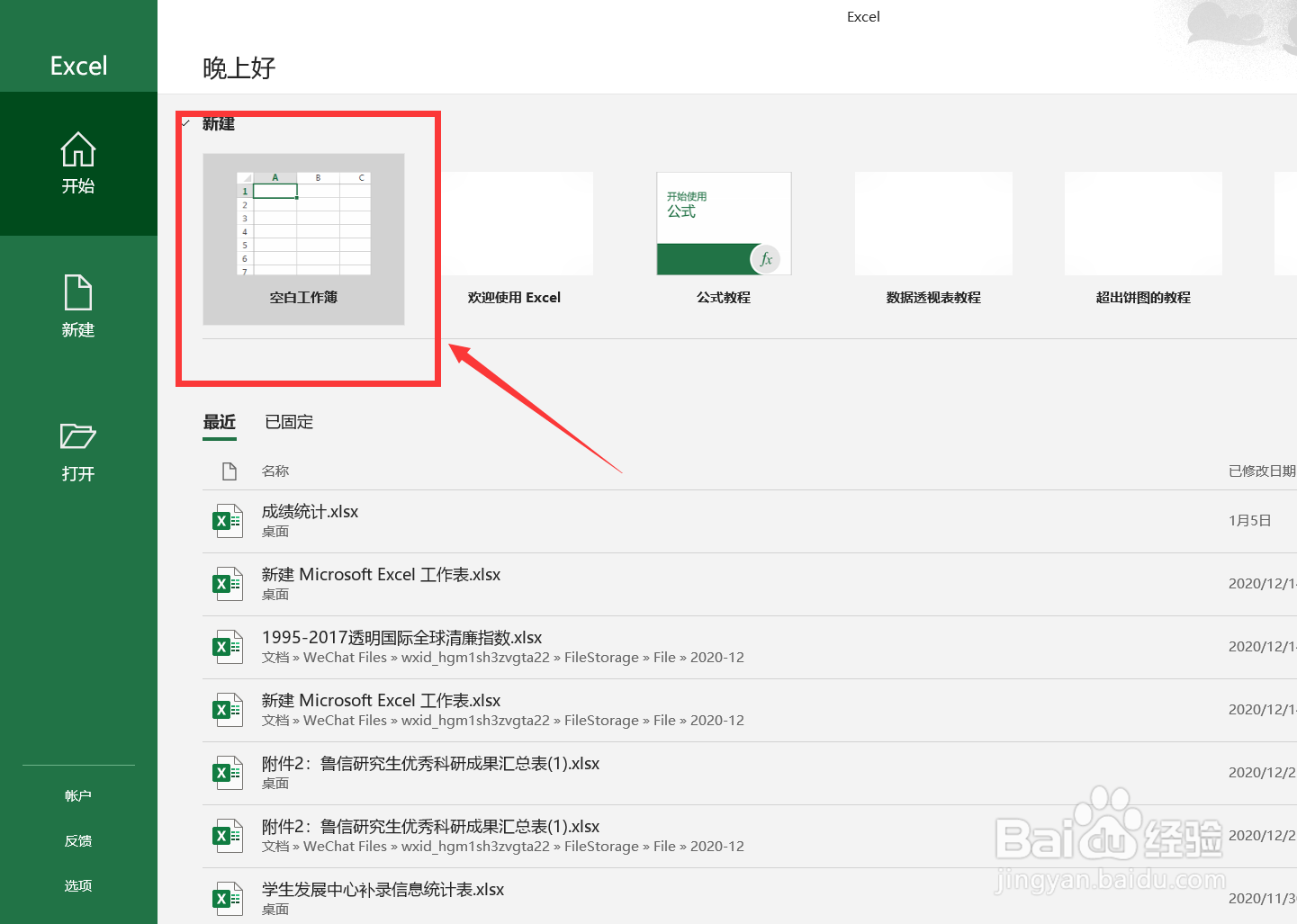Image resolution: width=1297 pixels, height=924 pixels.
Task: Open the 1995-2017透明国际全球清廉指数.xlsx file icon
Action: coord(228,646)
